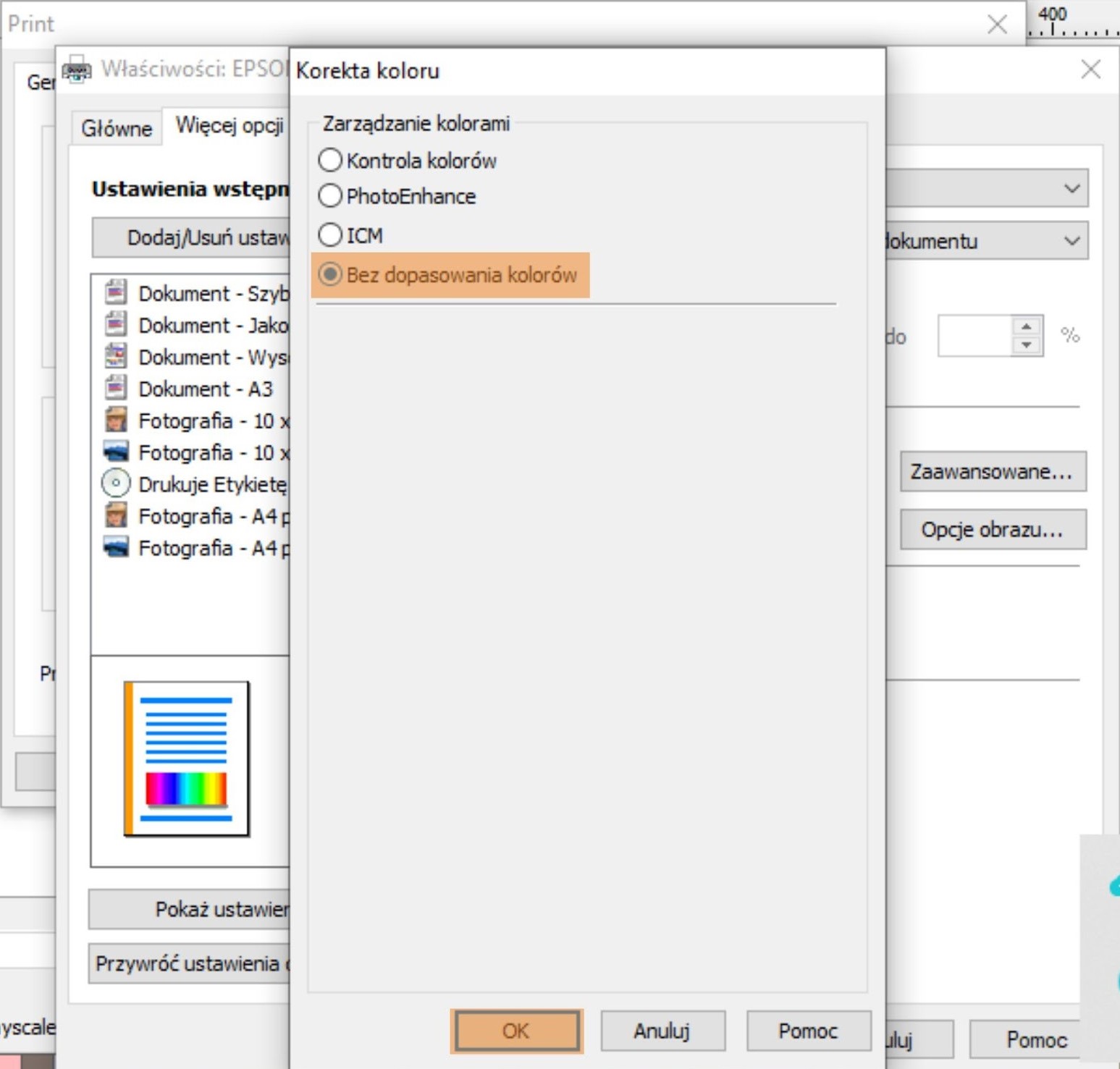Increase the percent value with the up arrow

pos(1026,327)
